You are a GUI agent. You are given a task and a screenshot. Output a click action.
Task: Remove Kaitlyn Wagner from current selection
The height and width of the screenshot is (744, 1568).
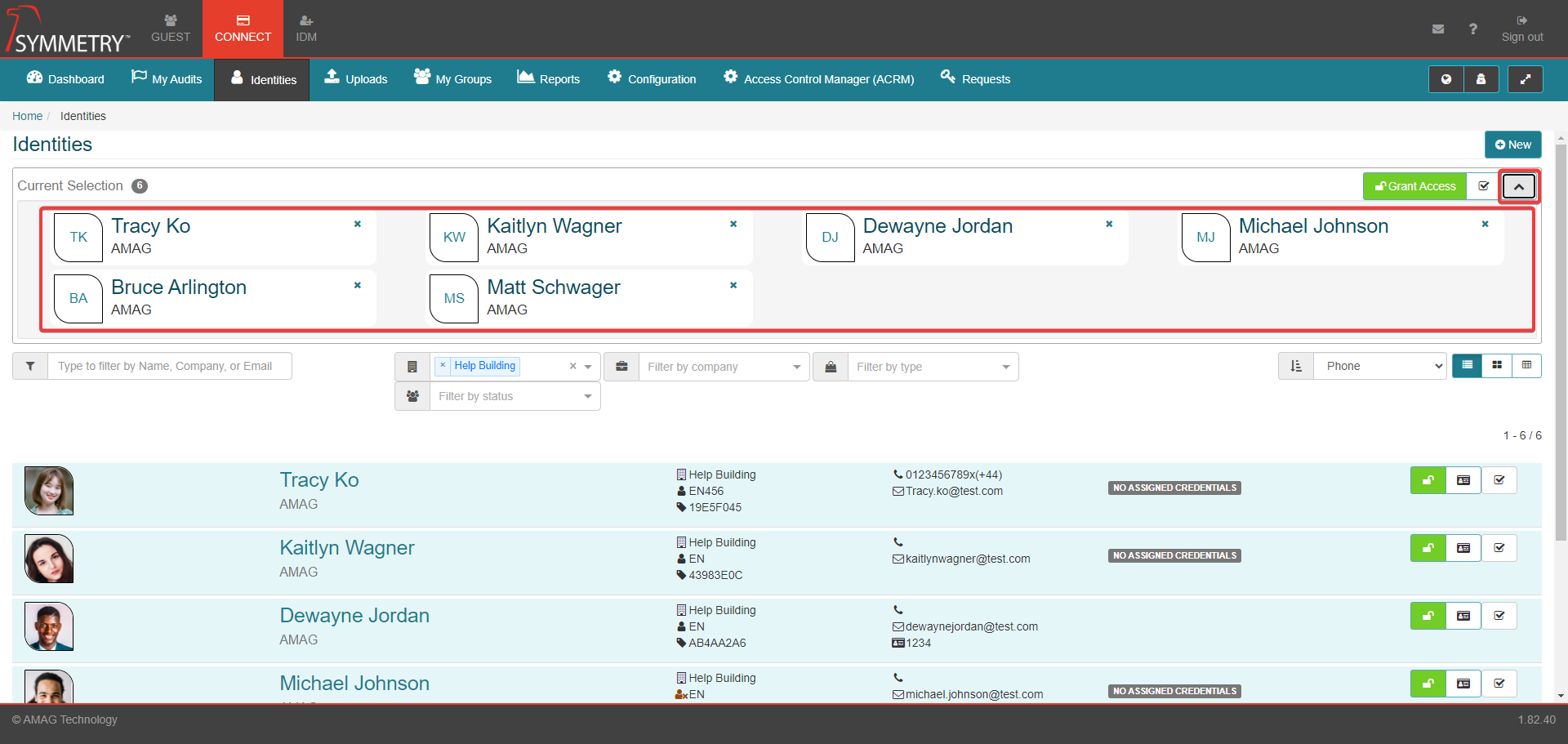pyautogui.click(x=733, y=224)
